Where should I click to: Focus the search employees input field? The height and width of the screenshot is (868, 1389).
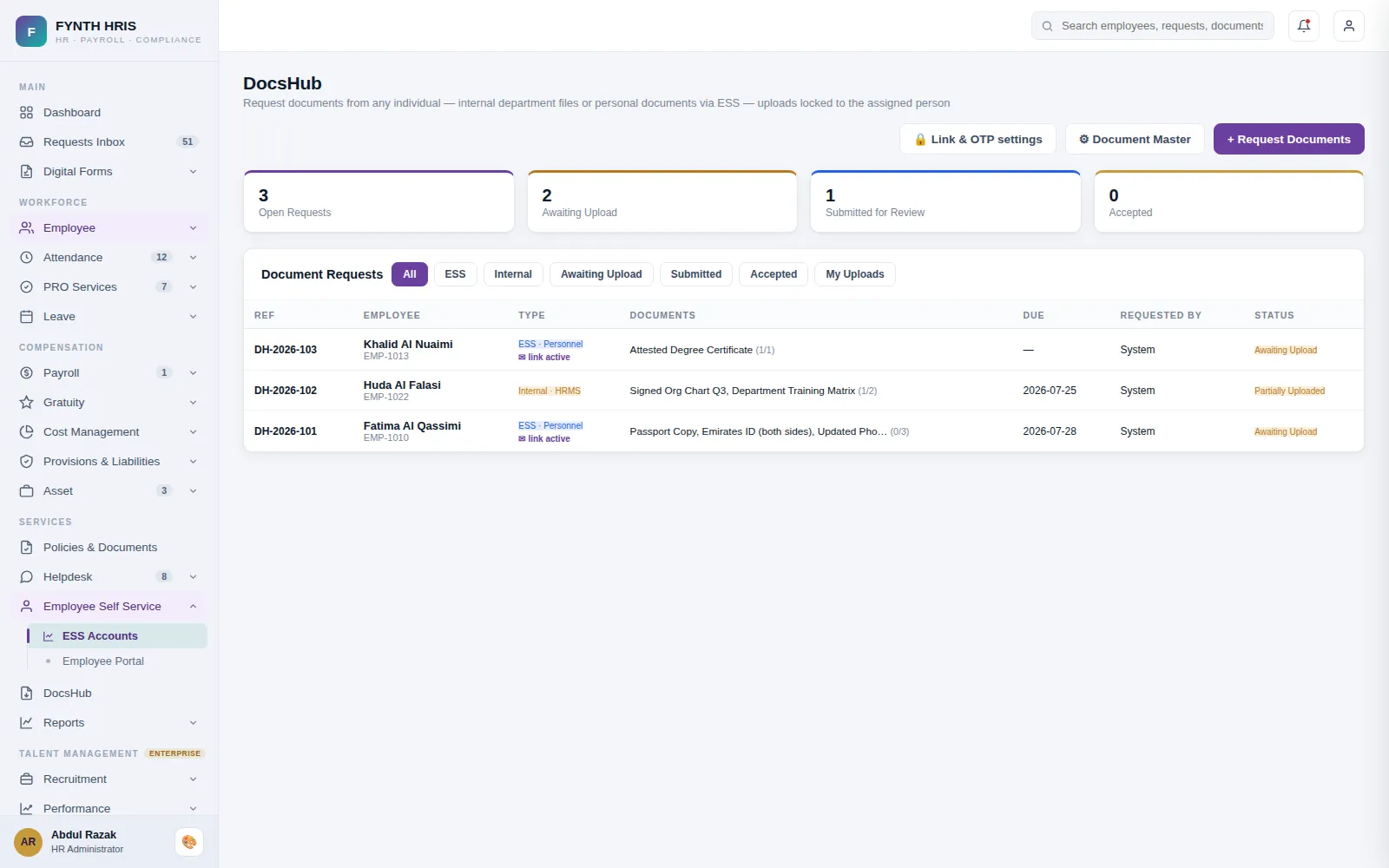(1153, 26)
